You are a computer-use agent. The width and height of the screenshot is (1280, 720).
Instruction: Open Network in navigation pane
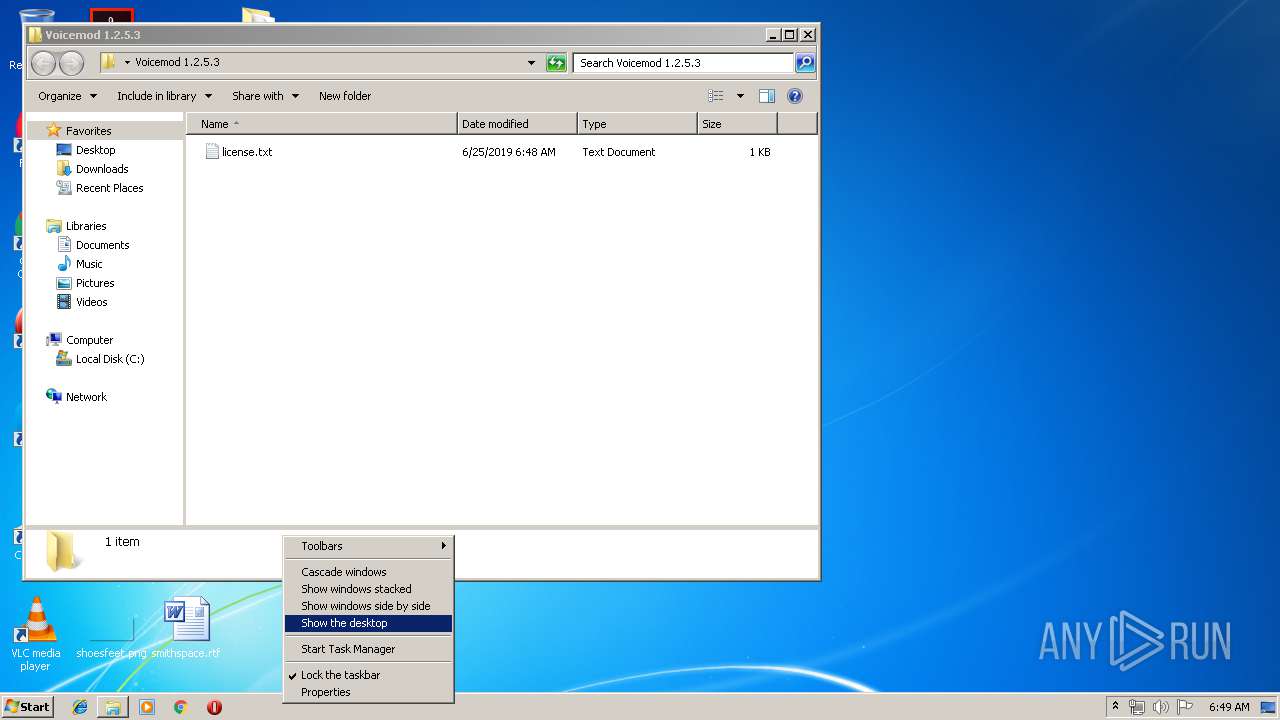point(86,397)
